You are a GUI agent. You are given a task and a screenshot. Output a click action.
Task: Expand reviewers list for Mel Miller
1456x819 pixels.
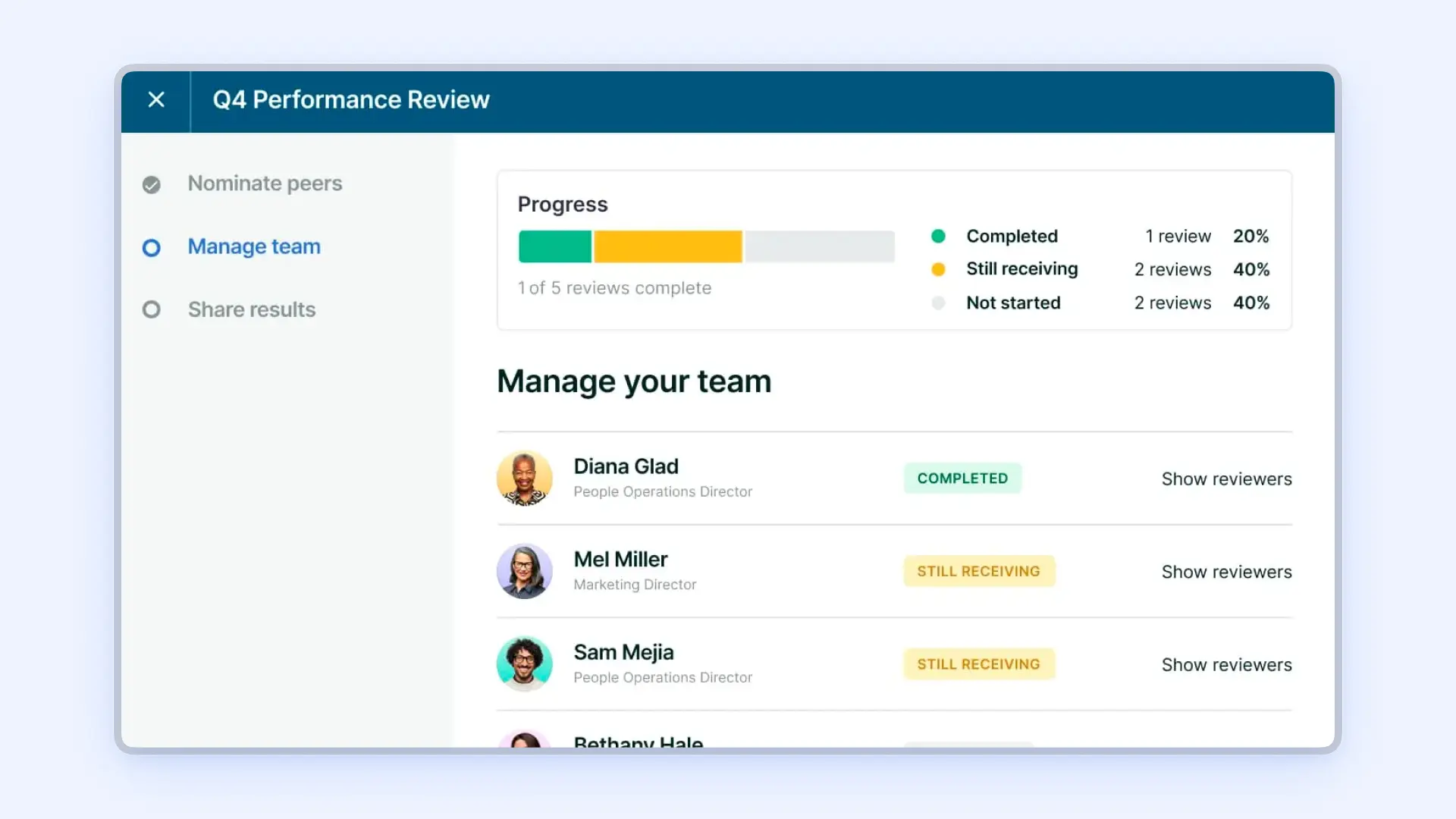coord(1226,572)
